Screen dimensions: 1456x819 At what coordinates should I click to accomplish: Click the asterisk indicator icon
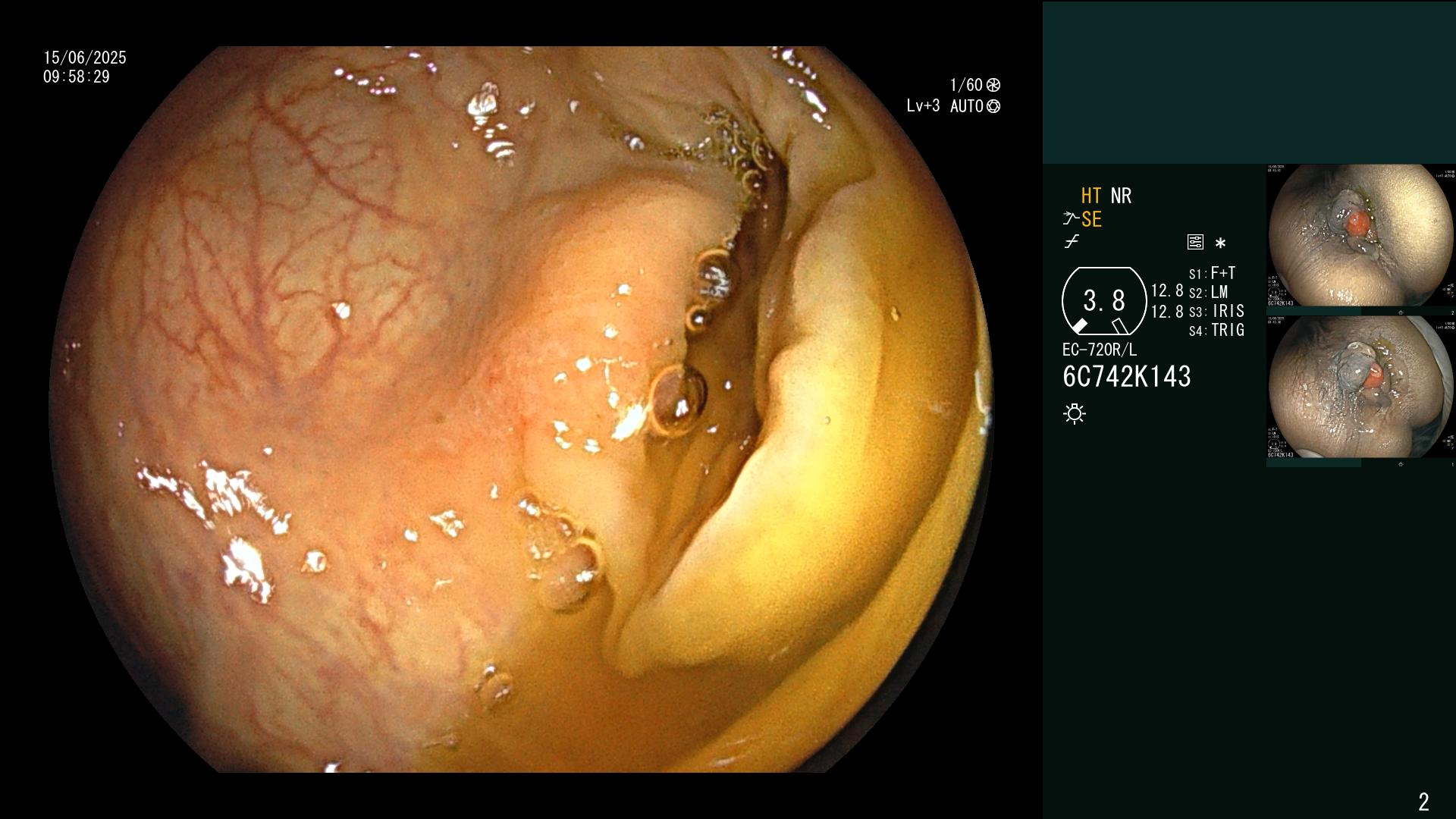coord(1220,243)
